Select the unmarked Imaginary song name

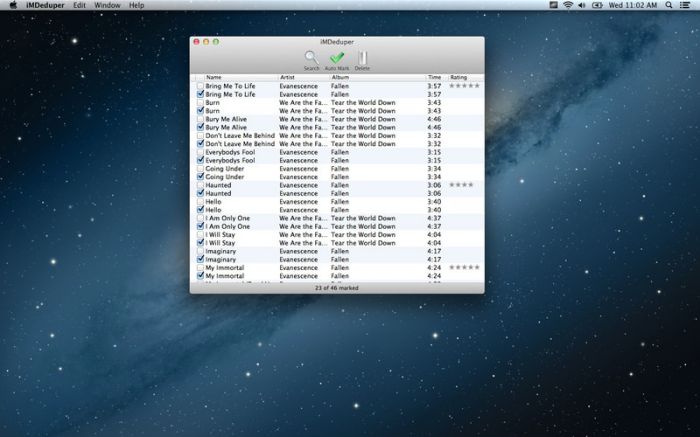(221, 251)
